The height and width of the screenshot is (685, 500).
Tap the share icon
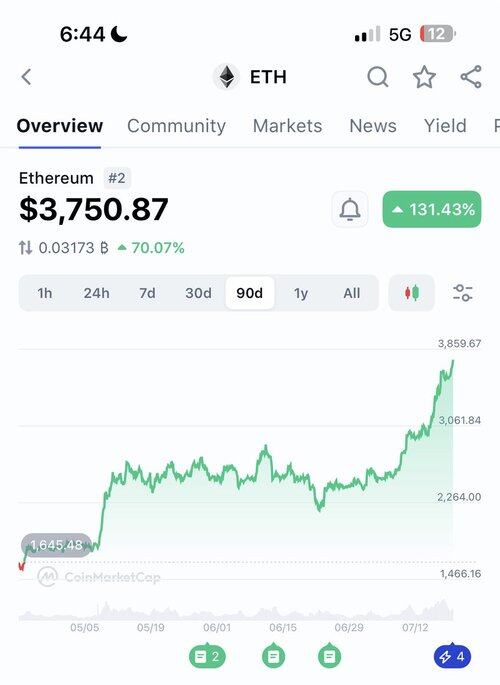click(x=471, y=77)
